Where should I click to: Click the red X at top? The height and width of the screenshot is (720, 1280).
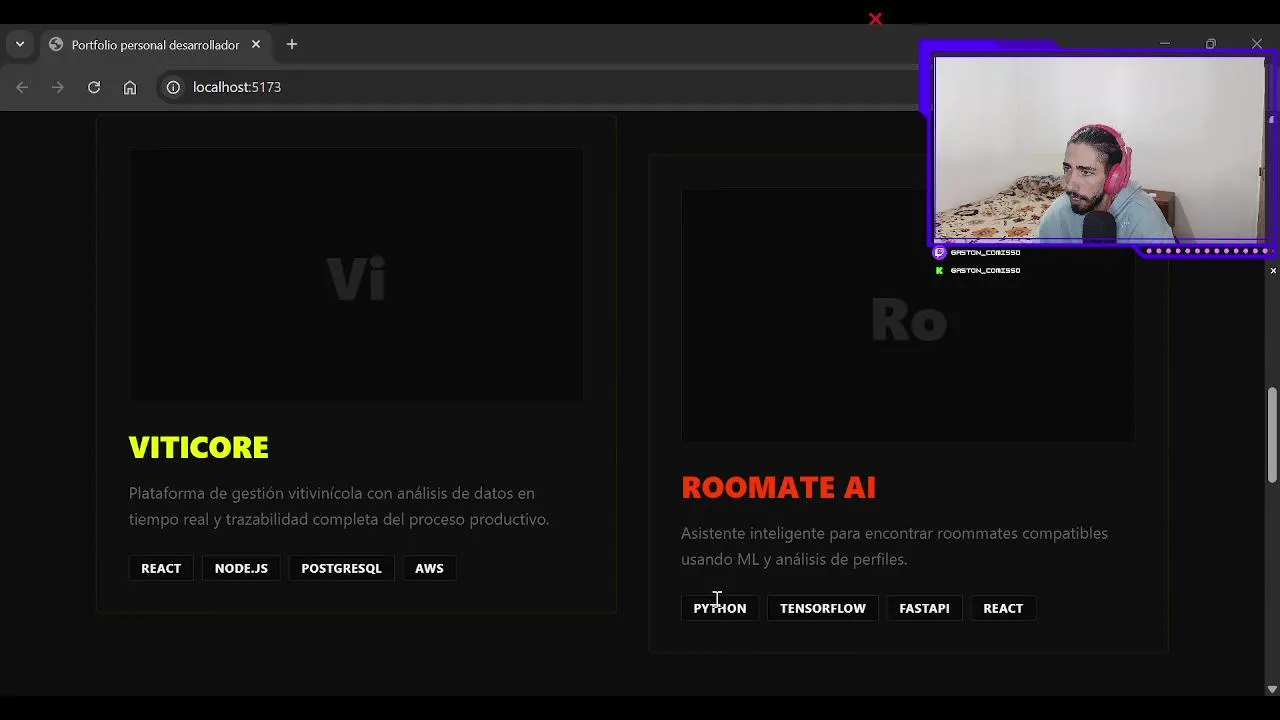tap(875, 19)
